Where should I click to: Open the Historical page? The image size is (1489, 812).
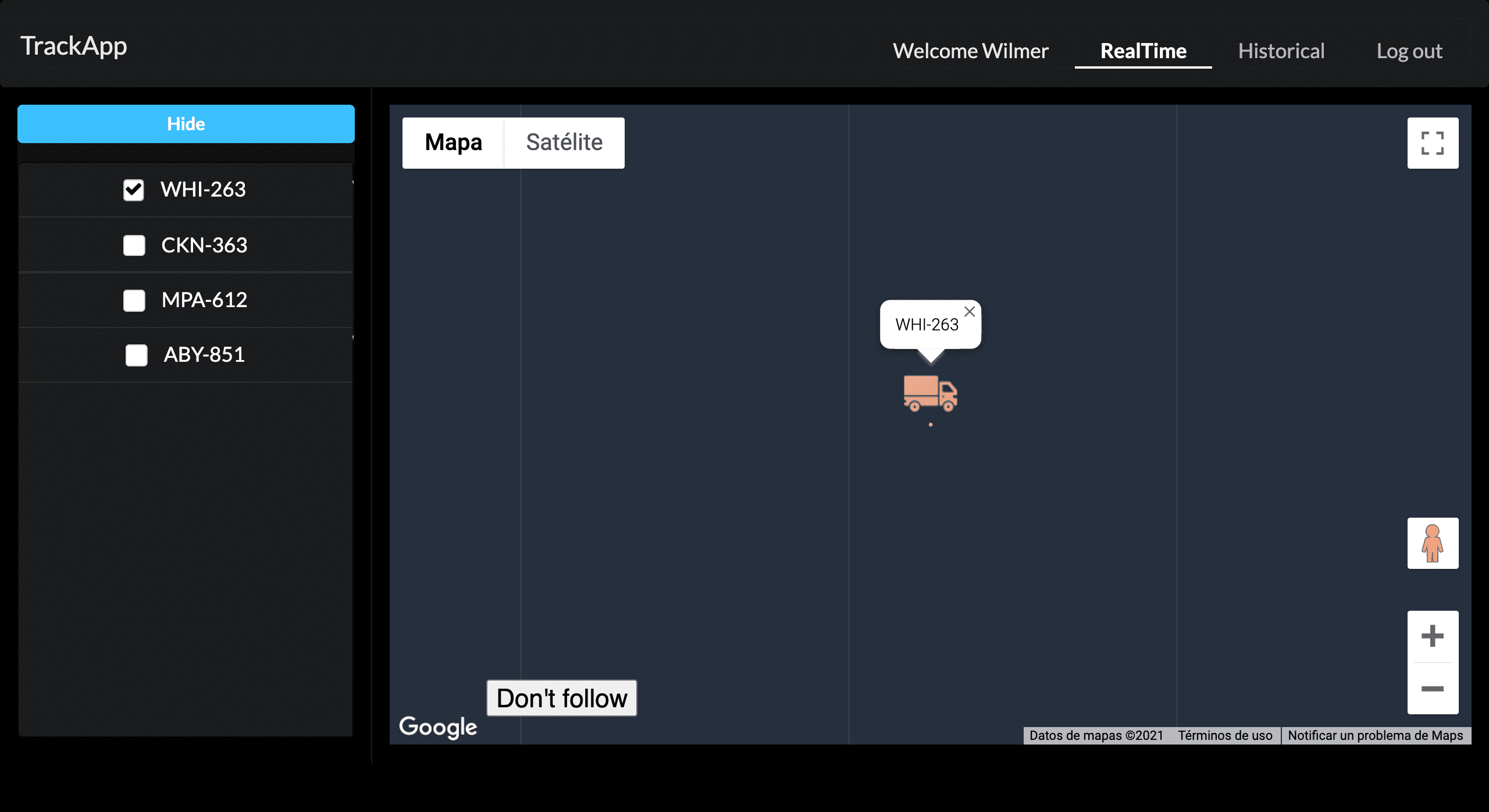coord(1281,51)
